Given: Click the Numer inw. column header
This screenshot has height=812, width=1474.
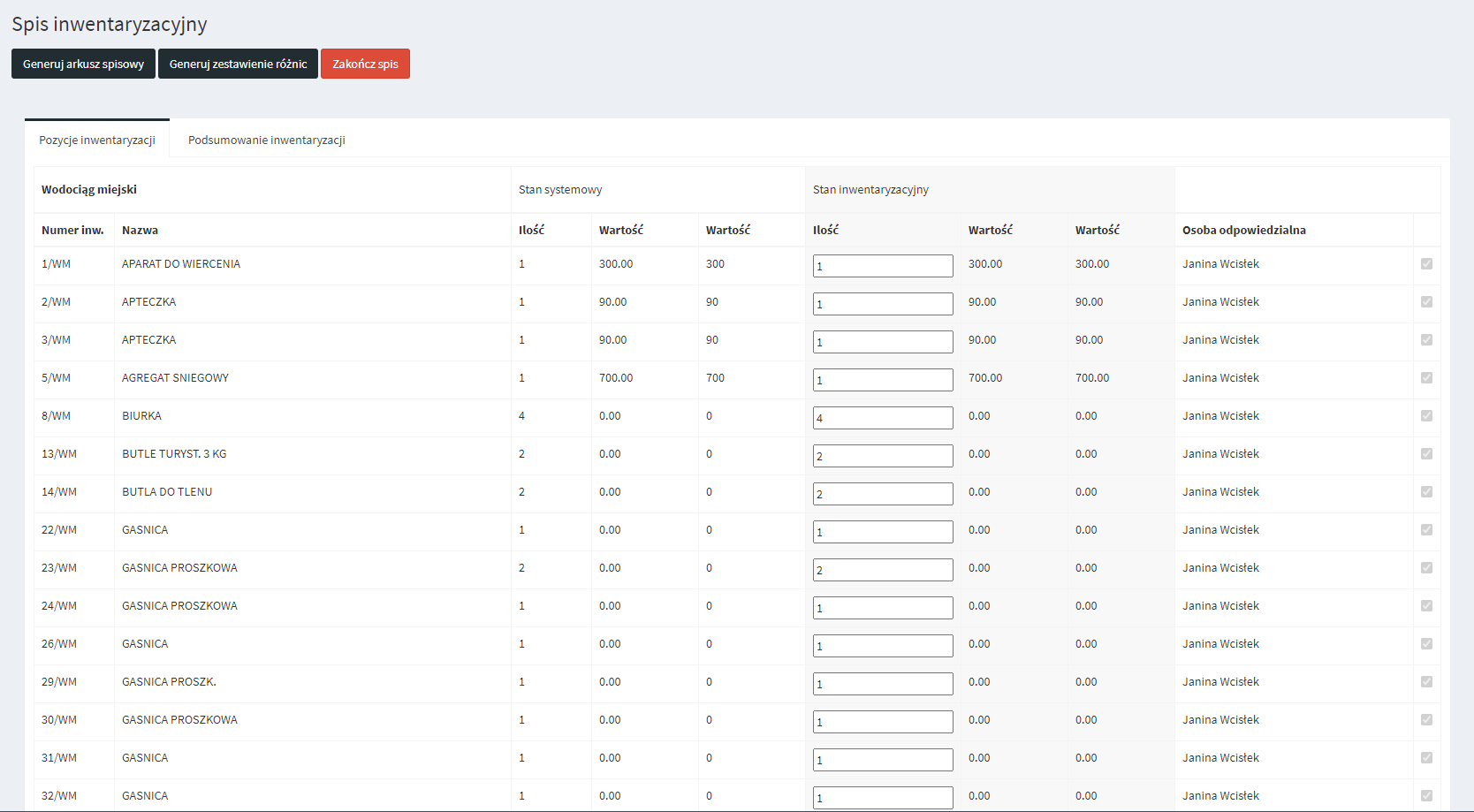Looking at the screenshot, I should tap(72, 230).
